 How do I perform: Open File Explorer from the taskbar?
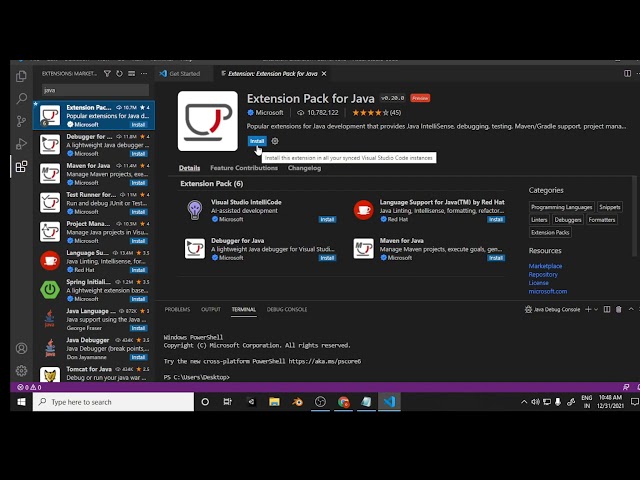[x=274, y=402]
